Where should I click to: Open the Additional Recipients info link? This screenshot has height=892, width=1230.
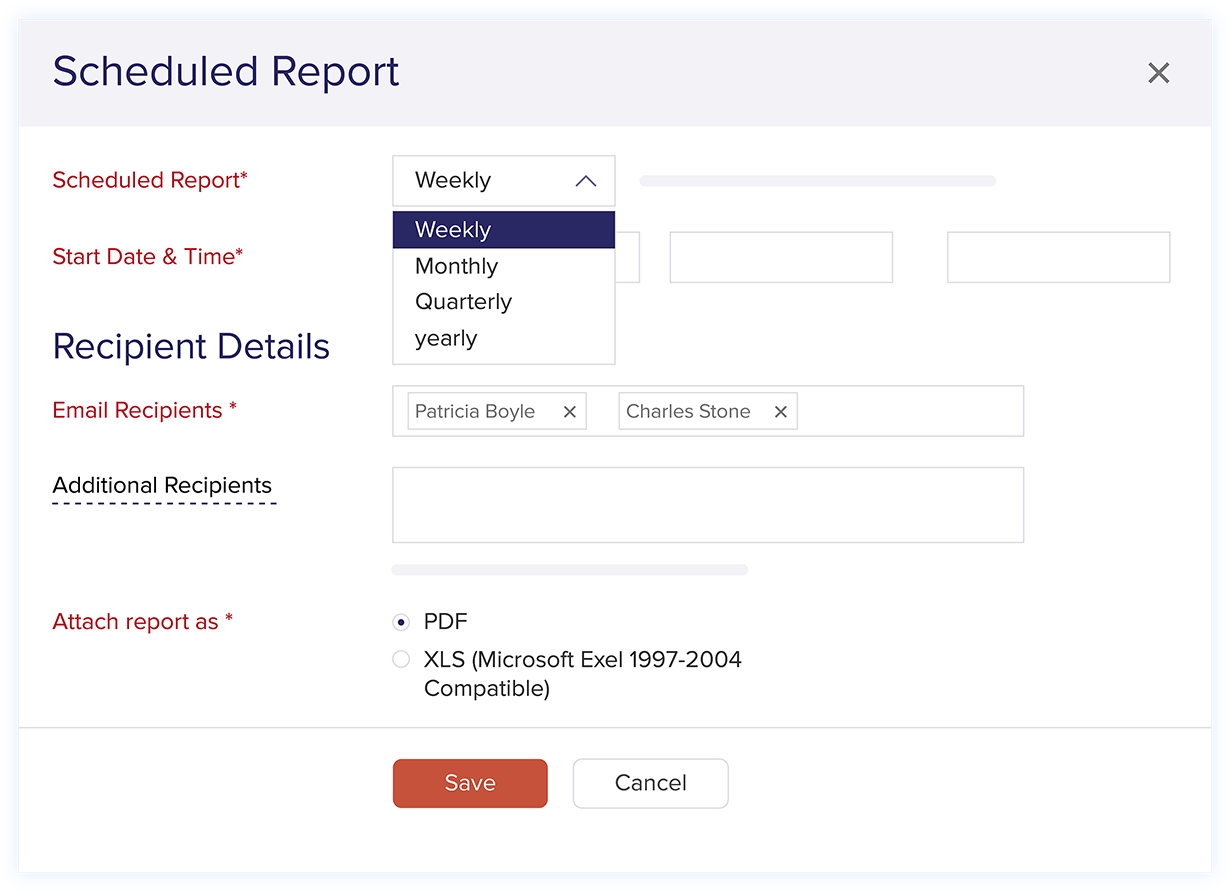pos(163,486)
